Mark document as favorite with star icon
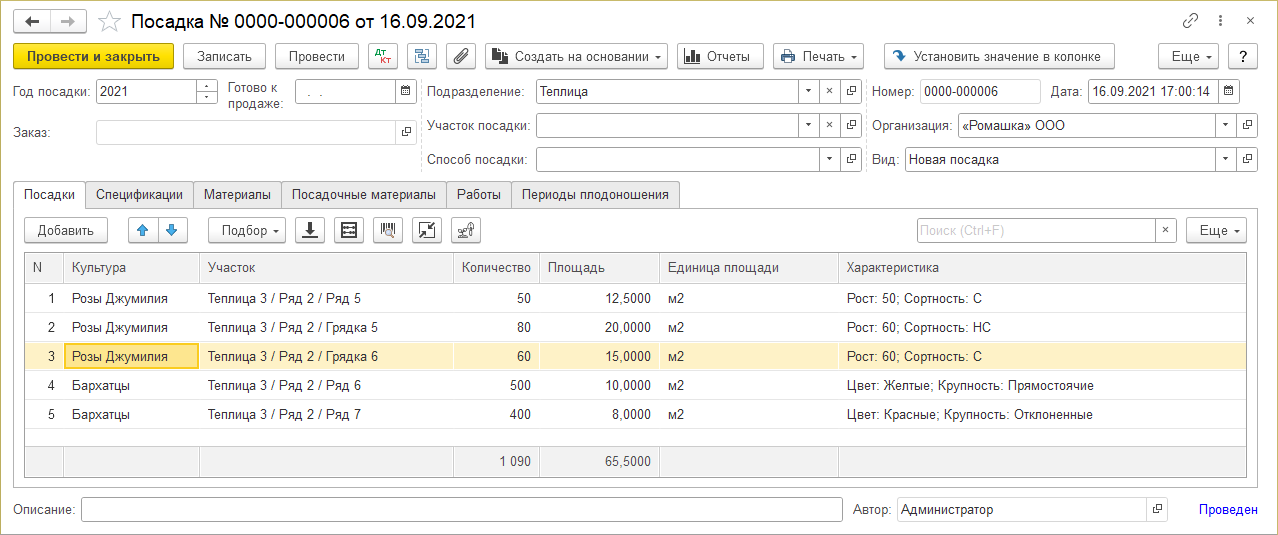The image size is (1278, 535). point(112,21)
